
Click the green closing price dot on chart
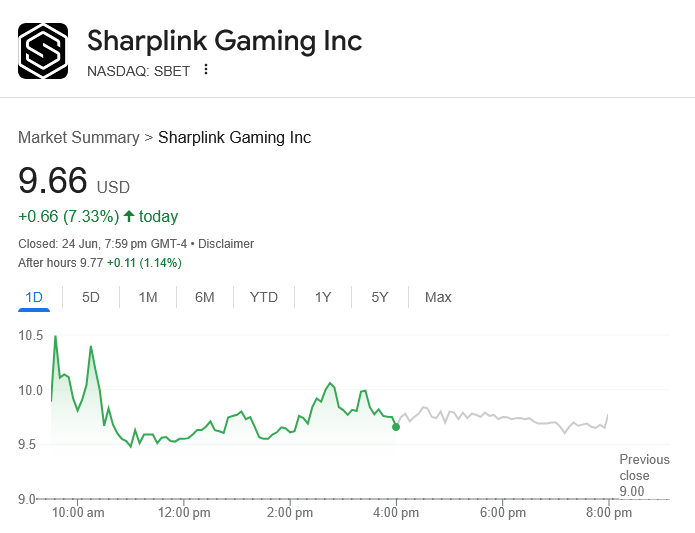396,427
